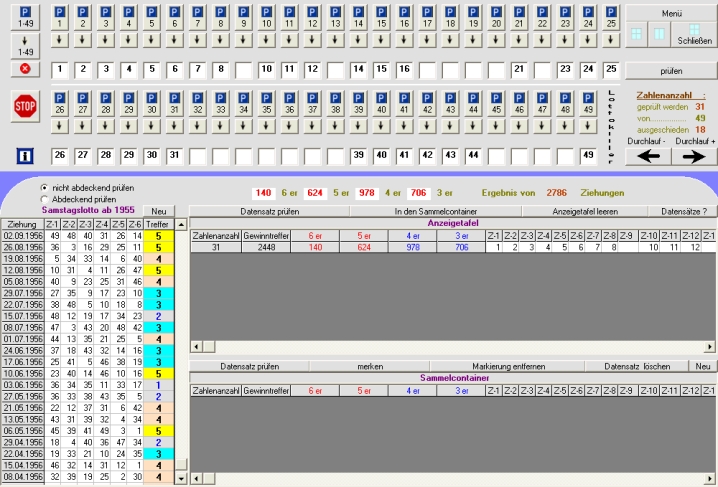
Task: Click the blue info icon
Action: point(25,156)
